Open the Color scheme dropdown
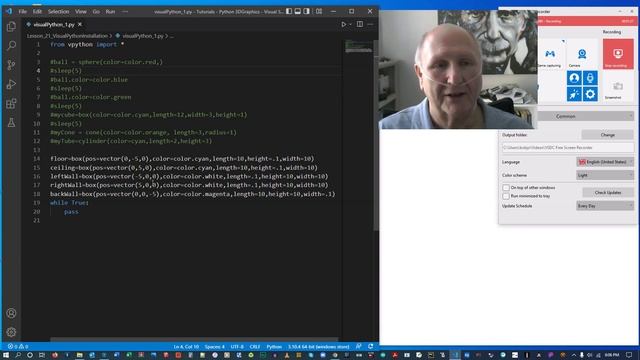640x360 pixels. pos(605,175)
